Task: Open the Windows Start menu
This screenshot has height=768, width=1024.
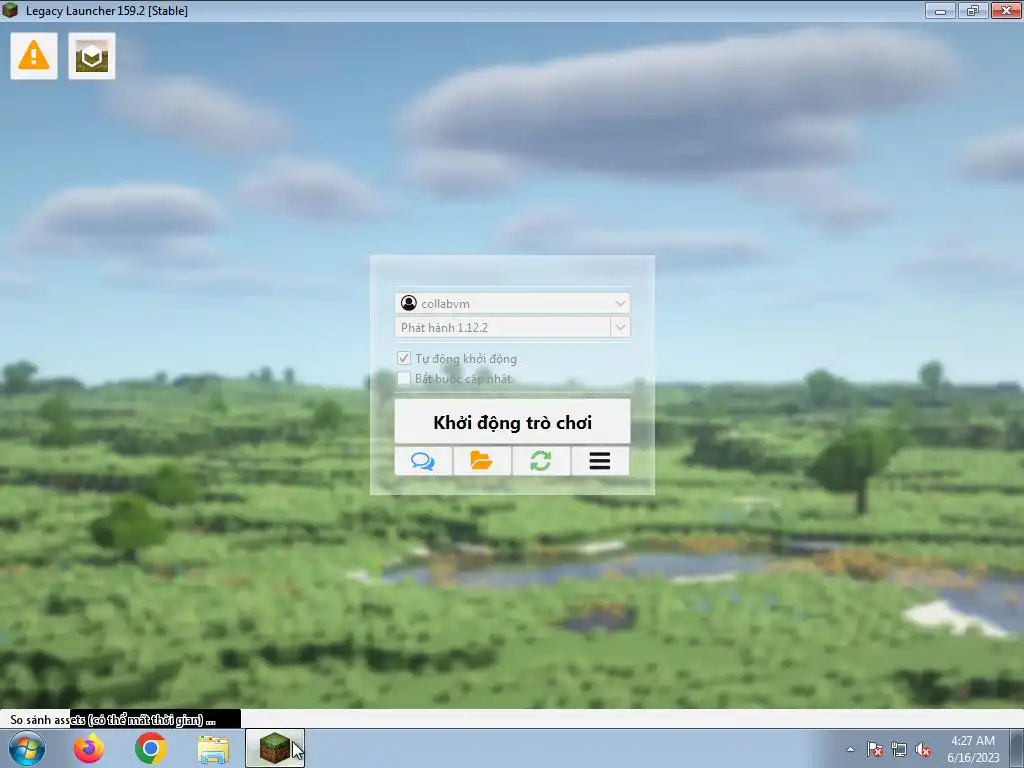Action: point(27,748)
